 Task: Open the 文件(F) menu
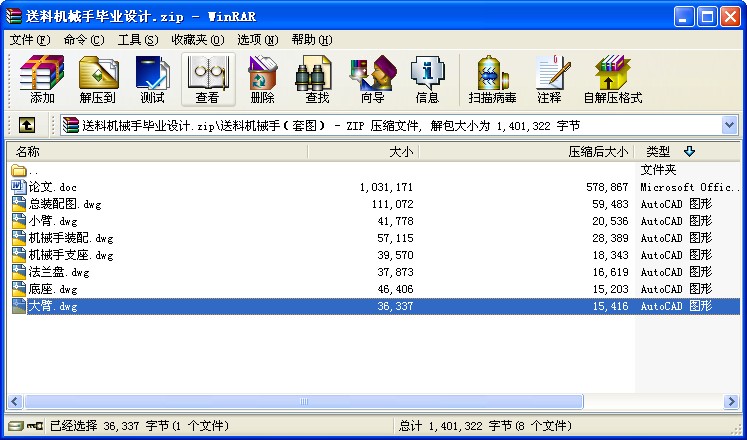[30, 40]
